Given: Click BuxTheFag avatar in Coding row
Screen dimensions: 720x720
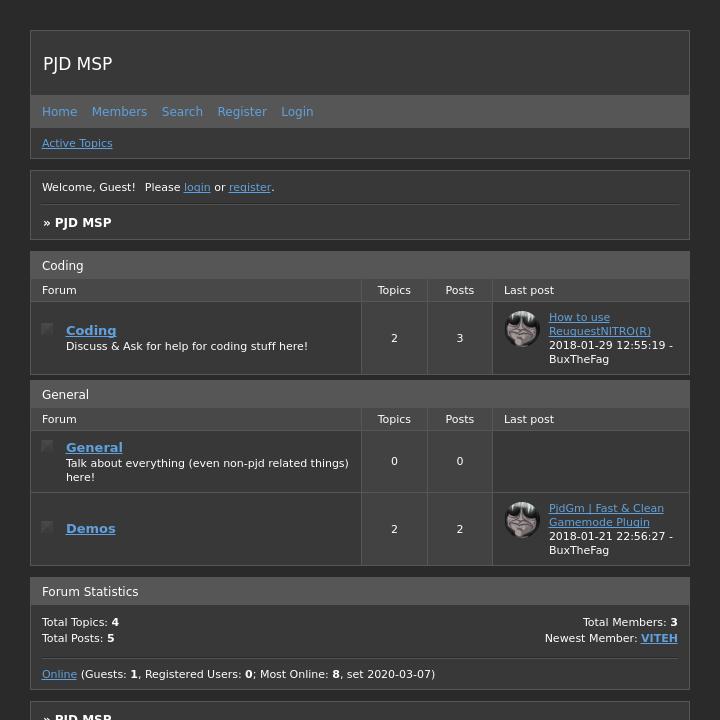Looking at the screenshot, I should point(522,329).
